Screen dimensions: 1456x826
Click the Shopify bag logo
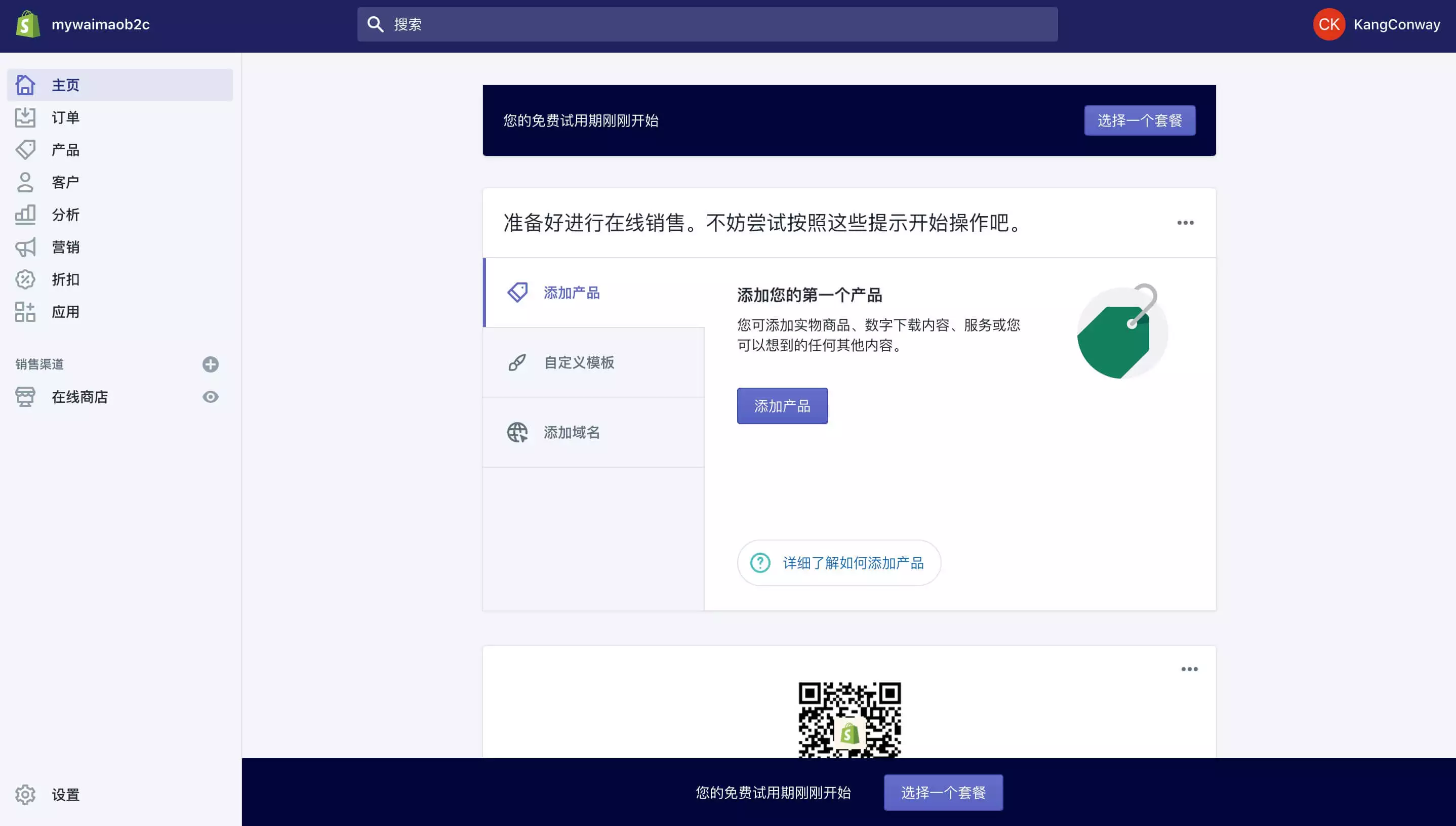point(27,24)
